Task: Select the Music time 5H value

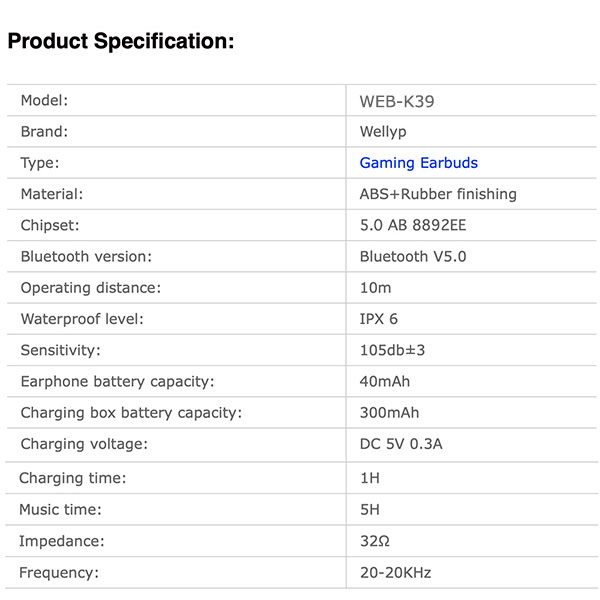Action: [x=370, y=510]
